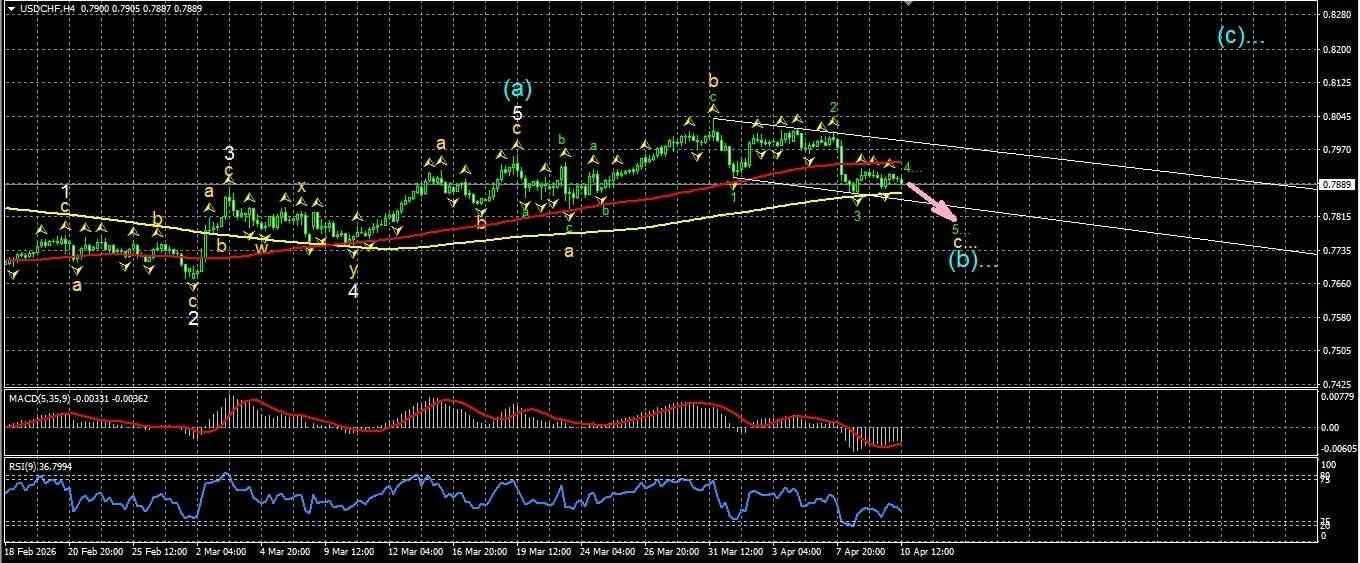Screen dimensions: 1360x563
Task: Click the 0.00779 MACD scale value
Action: click(1337, 398)
